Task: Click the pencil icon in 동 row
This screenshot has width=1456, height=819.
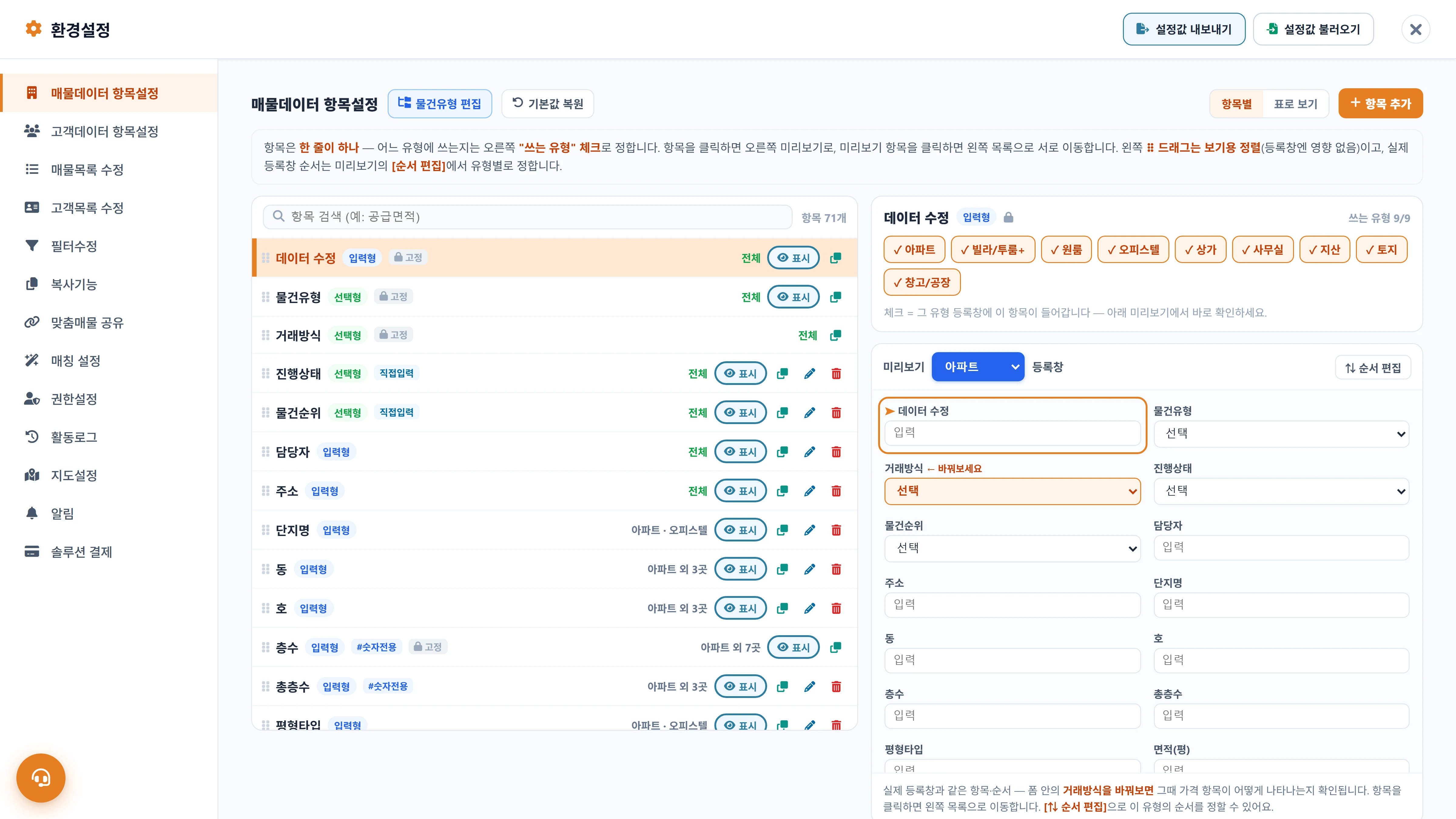Action: click(809, 569)
